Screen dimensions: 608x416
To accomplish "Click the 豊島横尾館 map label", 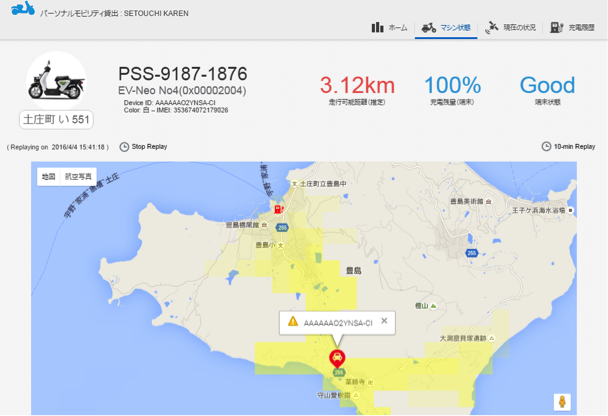I will point(242,224).
